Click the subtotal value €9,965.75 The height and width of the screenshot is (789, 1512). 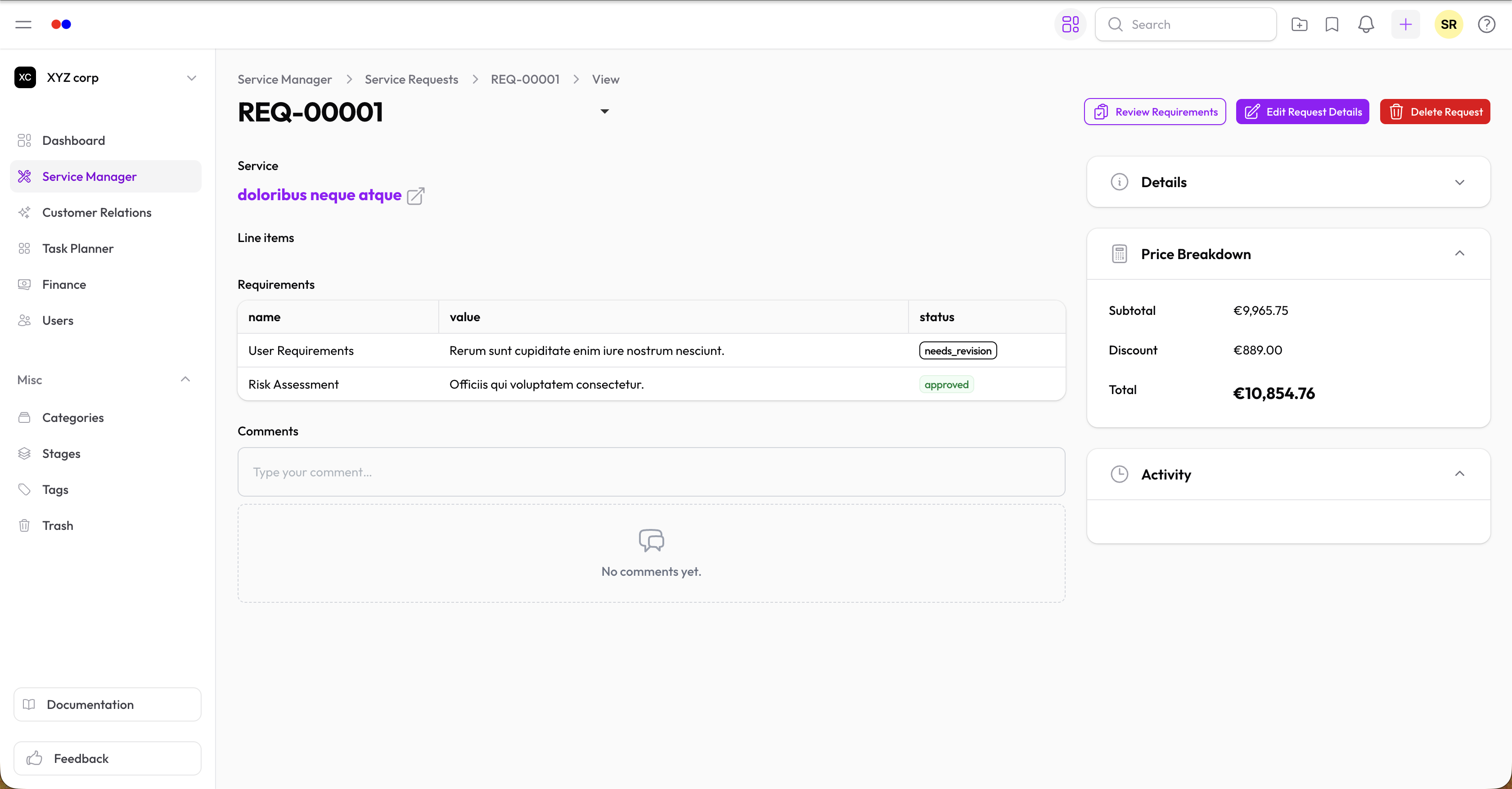click(1261, 311)
